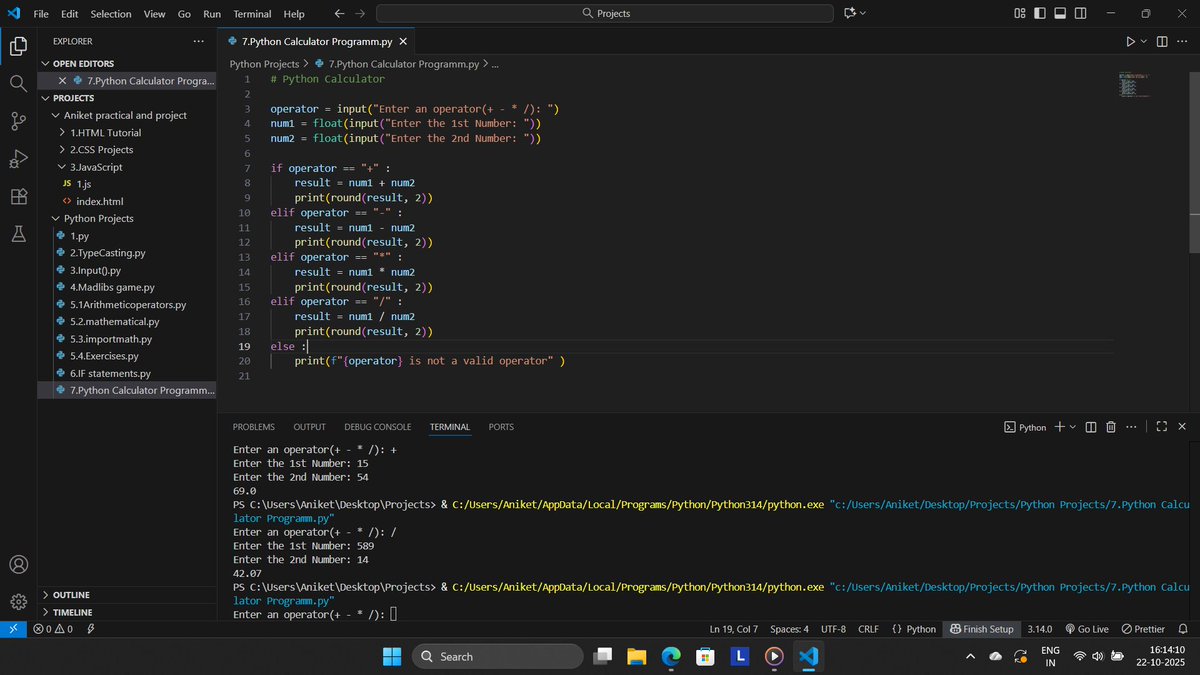Expand the OUTLINE section

tap(71, 595)
